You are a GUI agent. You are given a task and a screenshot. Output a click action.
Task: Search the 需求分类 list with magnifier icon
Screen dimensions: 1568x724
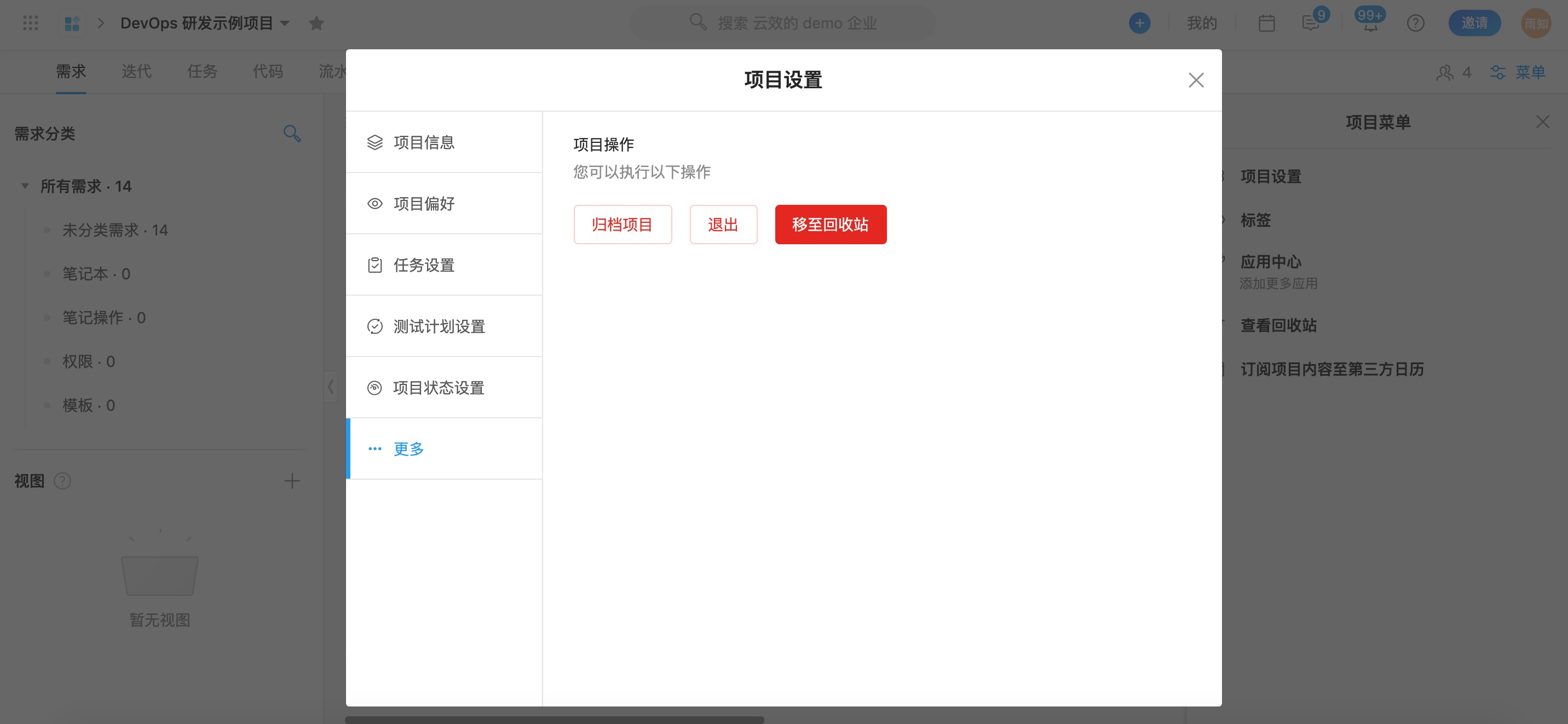[x=292, y=133]
